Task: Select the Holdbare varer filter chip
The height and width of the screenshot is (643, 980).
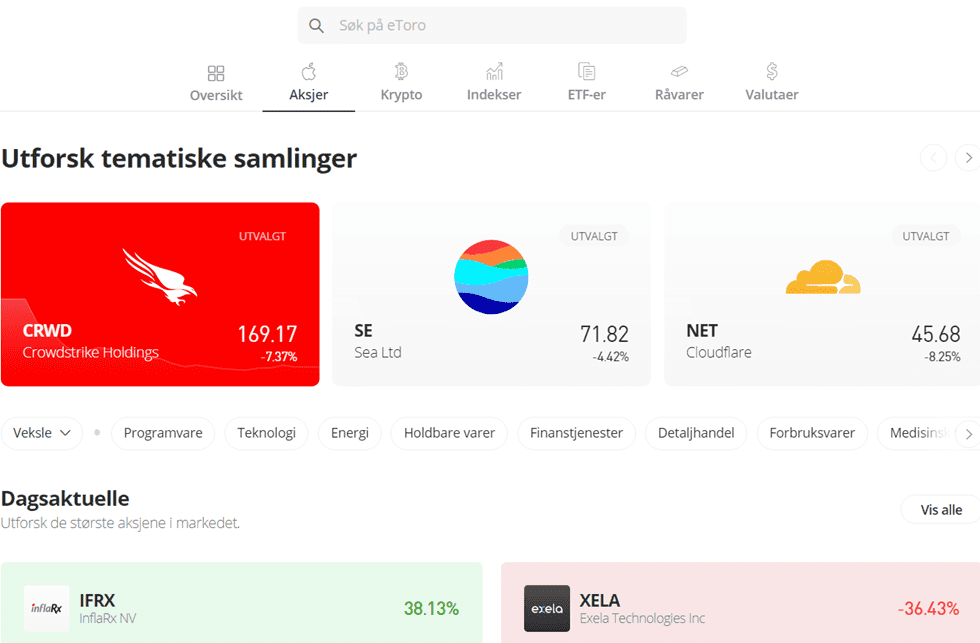Action: coord(449,433)
